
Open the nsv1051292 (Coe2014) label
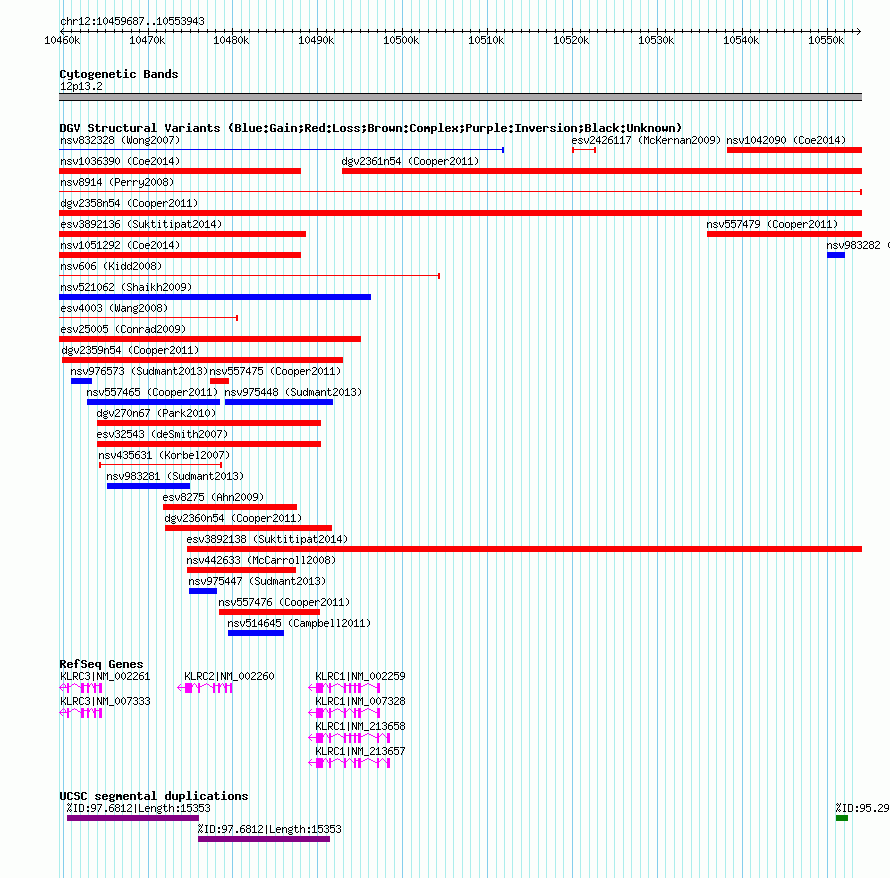pyautogui.click(x=120, y=245)
